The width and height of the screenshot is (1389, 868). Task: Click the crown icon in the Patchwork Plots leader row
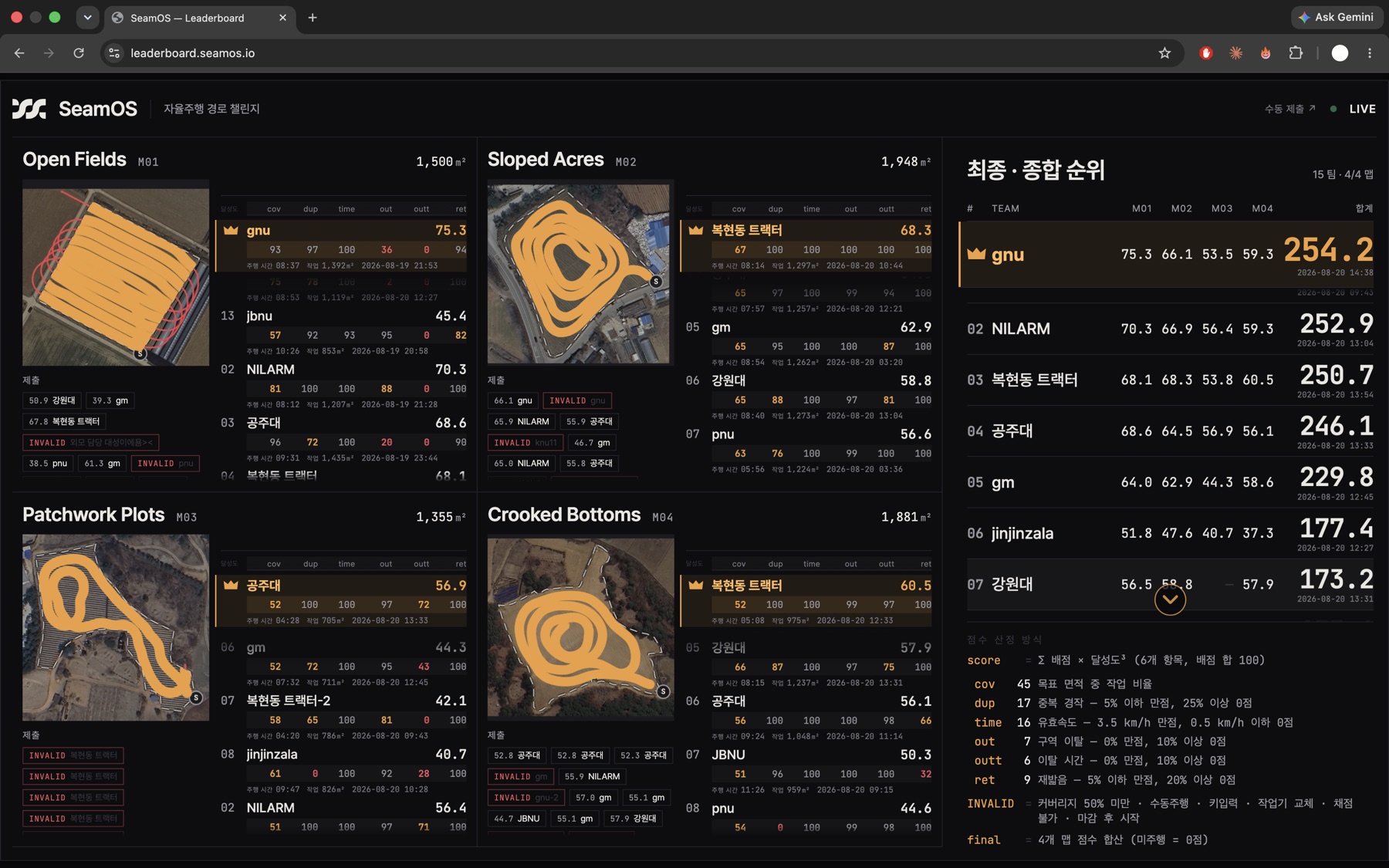[231, 585]
